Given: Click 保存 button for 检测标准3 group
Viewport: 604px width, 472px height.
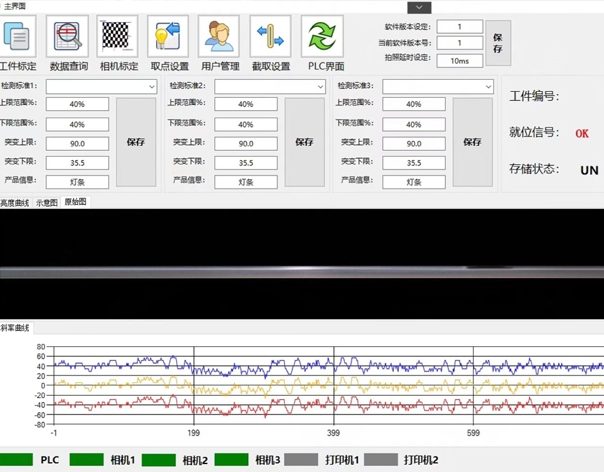Looking at the screenshot, I should click(x=472, y=142).
